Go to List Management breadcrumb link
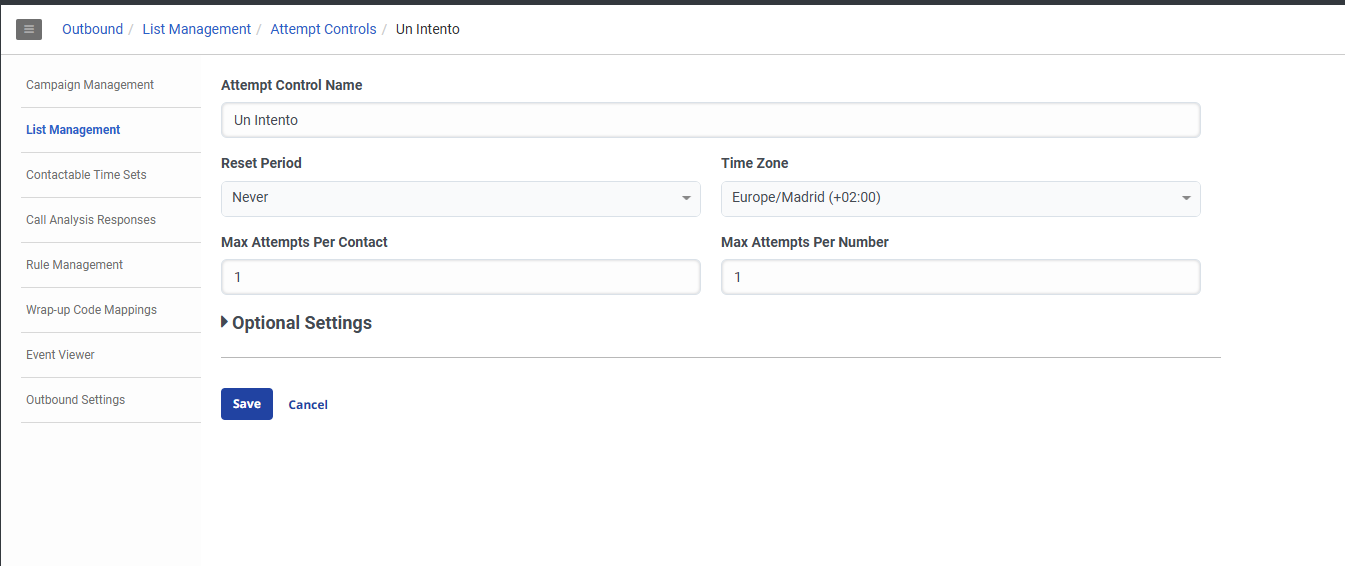The height and width of the screenshot is (566, 1345). 196,29
